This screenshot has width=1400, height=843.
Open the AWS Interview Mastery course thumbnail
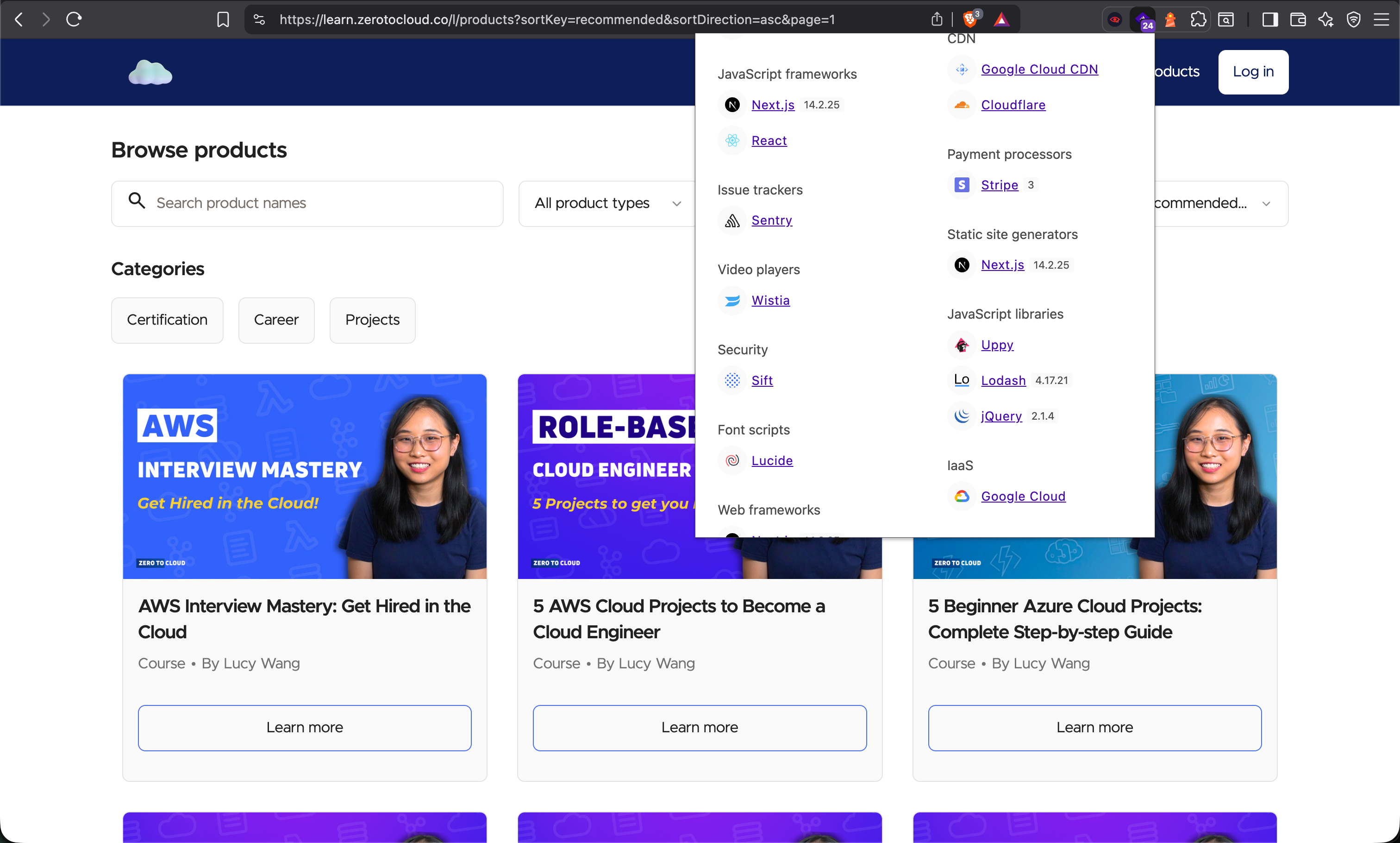pos(304,476)
